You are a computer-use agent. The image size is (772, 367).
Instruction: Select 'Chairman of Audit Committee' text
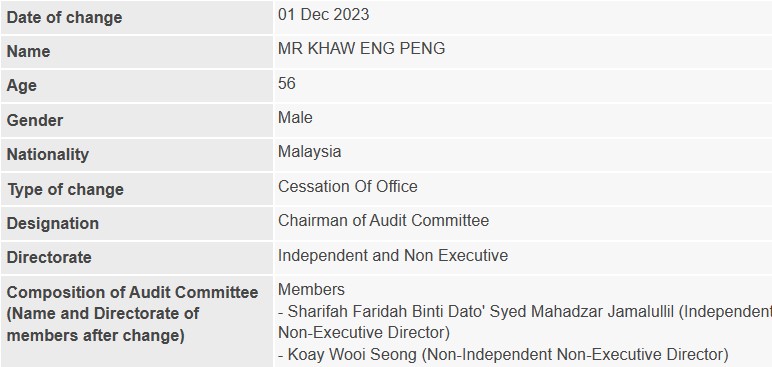click(x=383, y=220)
